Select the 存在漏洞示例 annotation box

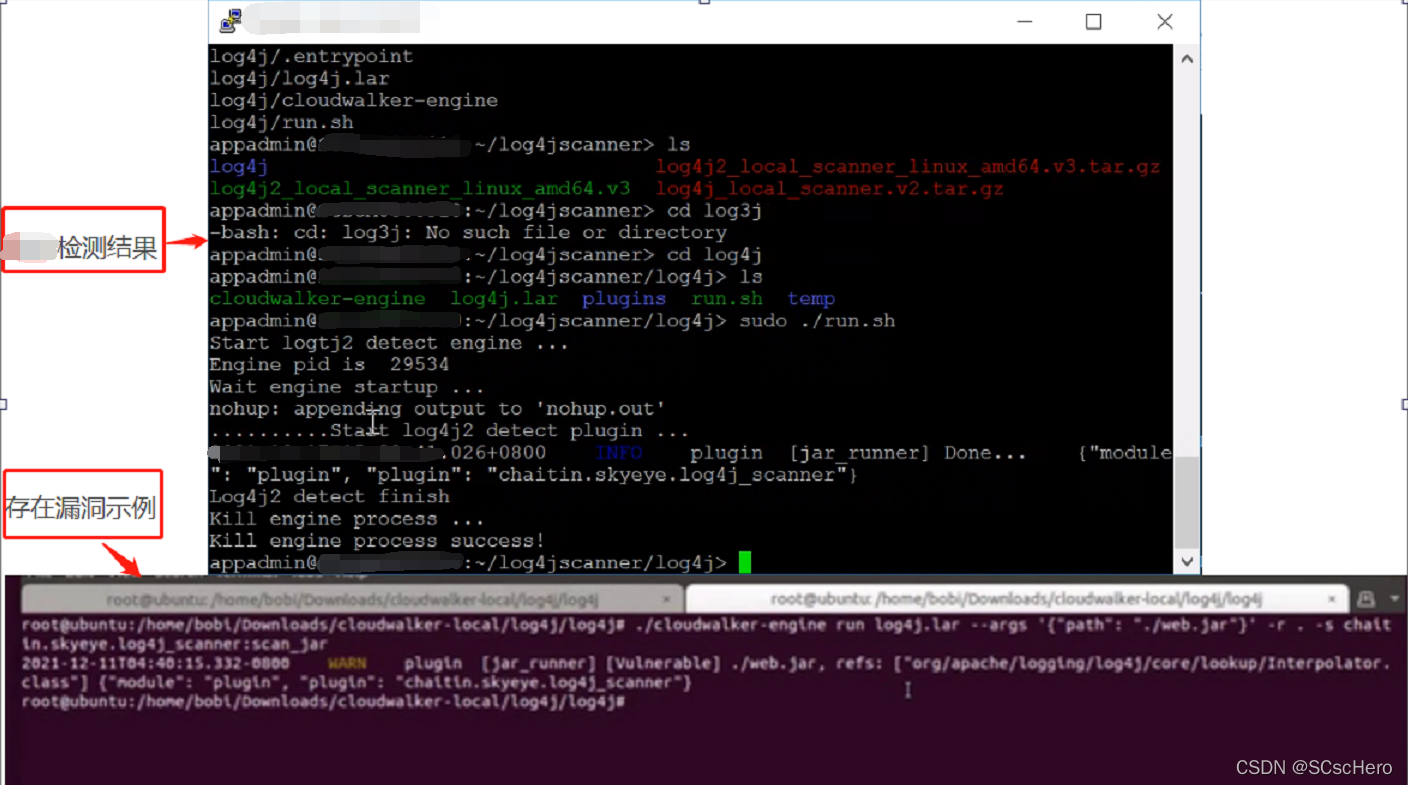coord(82,505)
